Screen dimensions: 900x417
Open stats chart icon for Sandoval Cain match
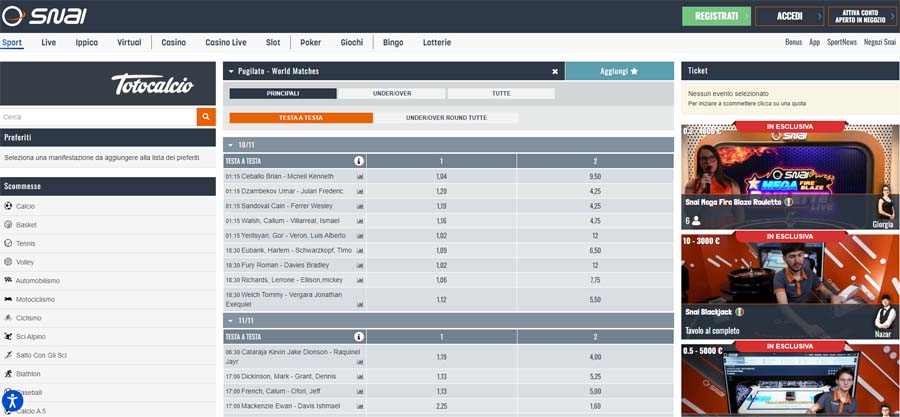click(360, 206)
